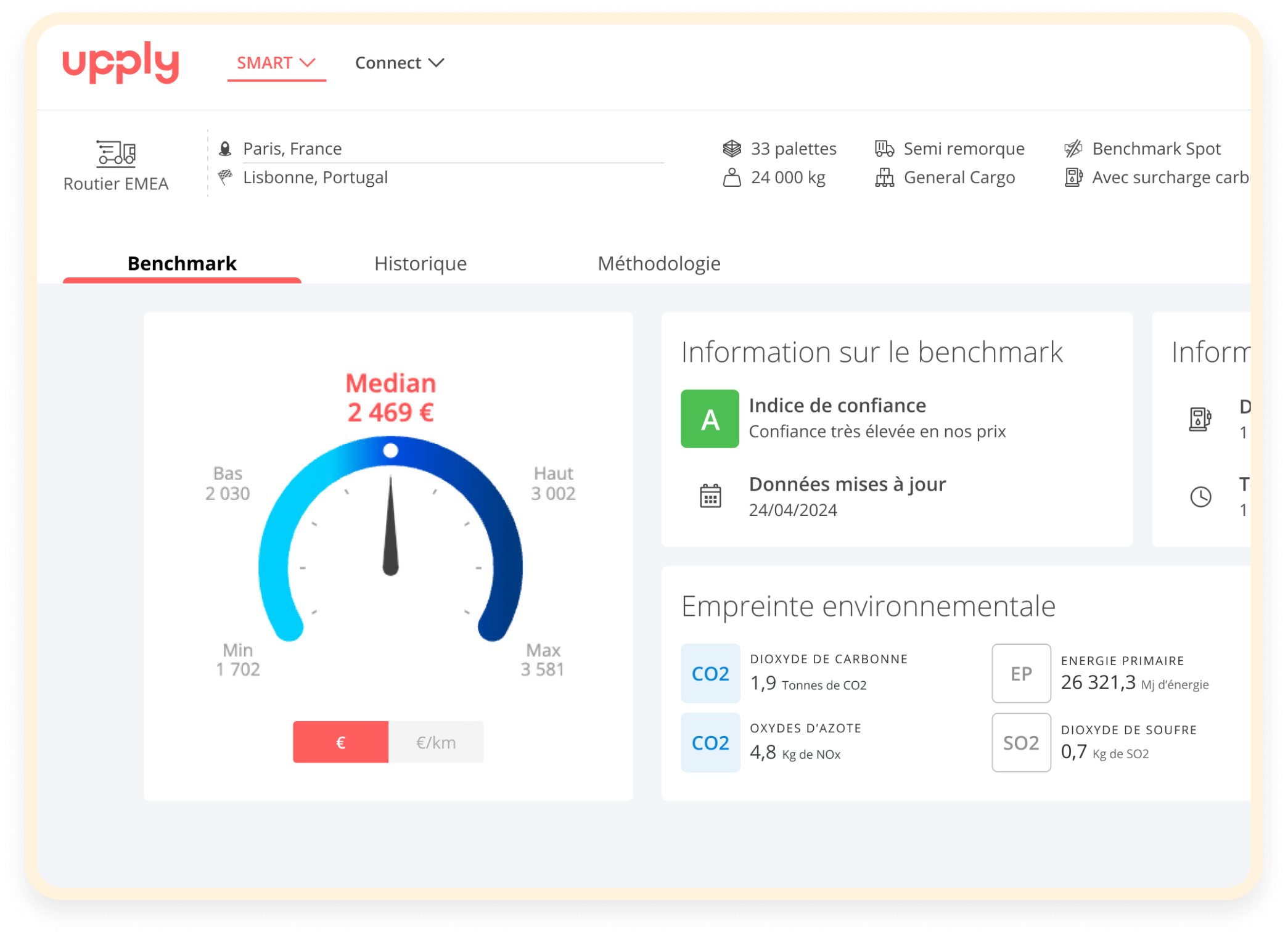Click the Upply logo
Image resolution: width=1288 pixels, height=937 pixels.
121,62
